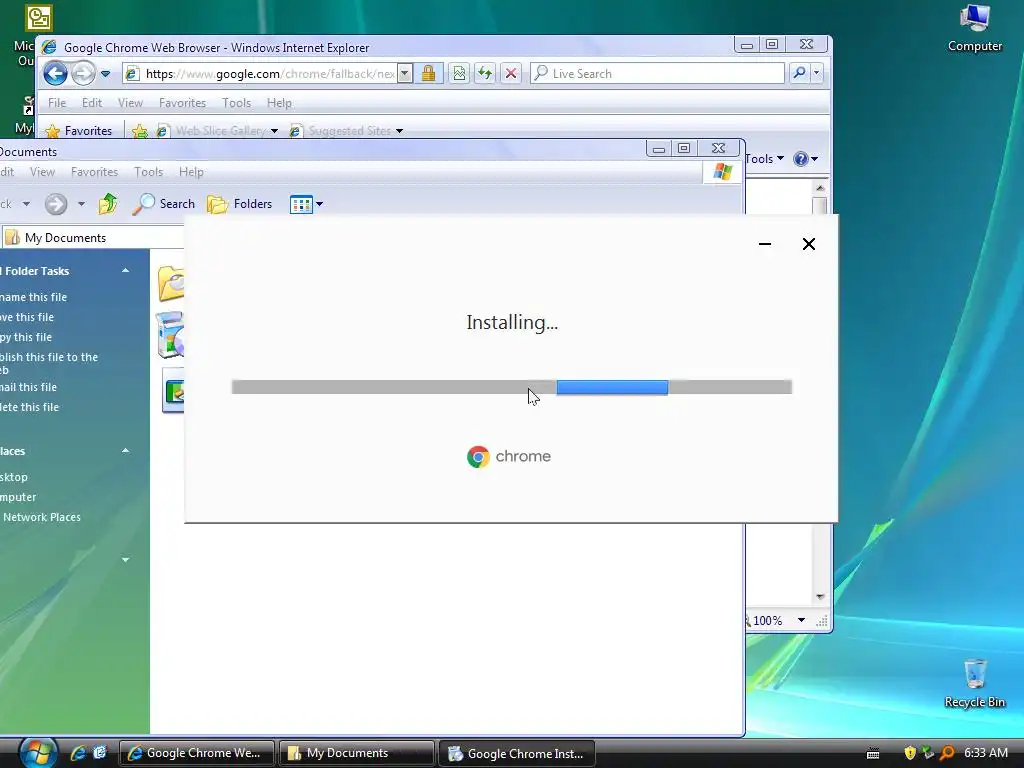Click Publish this file to the Web
This screenshot has width=1024, height=768.
click(49, 364)
